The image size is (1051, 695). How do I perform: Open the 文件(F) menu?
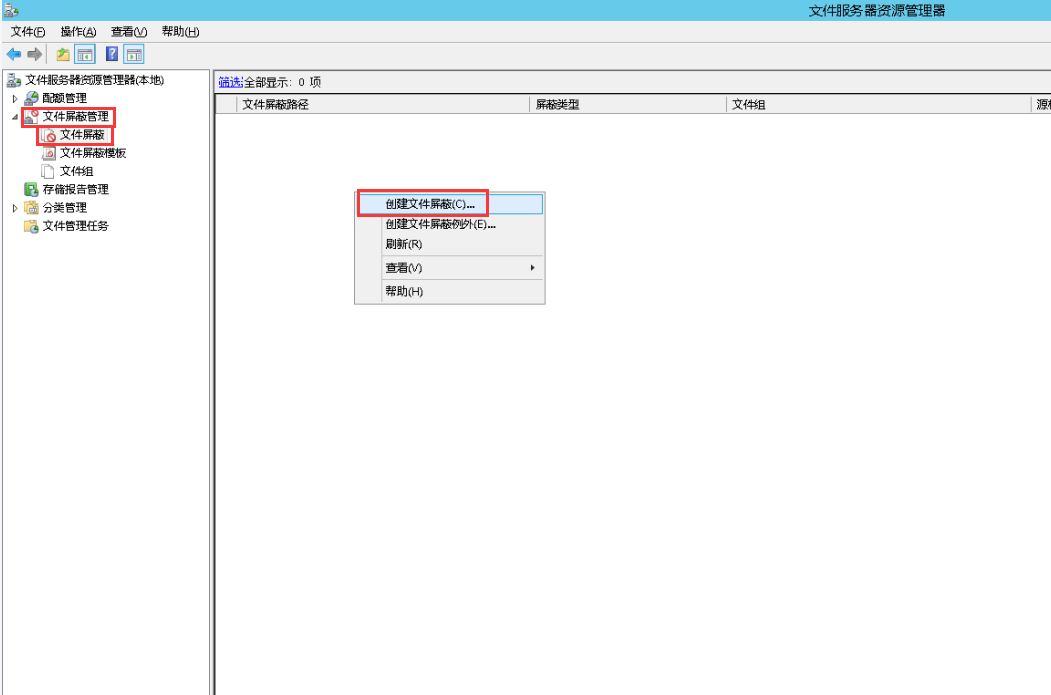coord(27,31)
